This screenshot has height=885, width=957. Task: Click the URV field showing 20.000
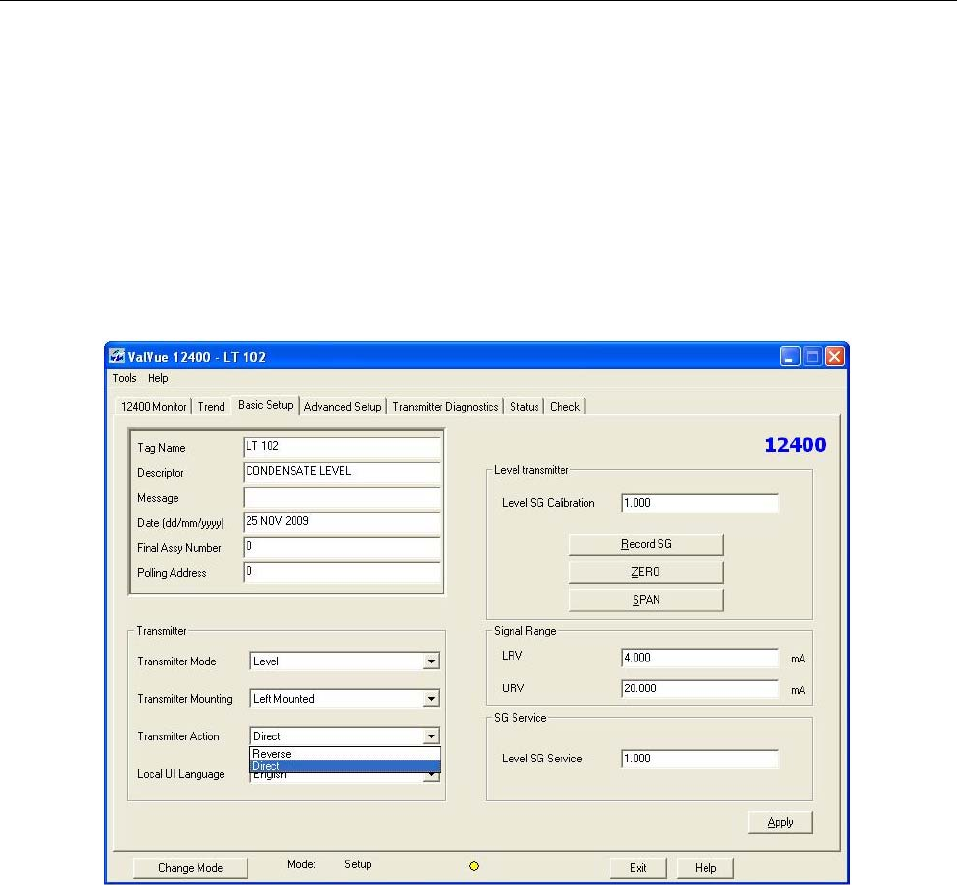click(699, 688)
